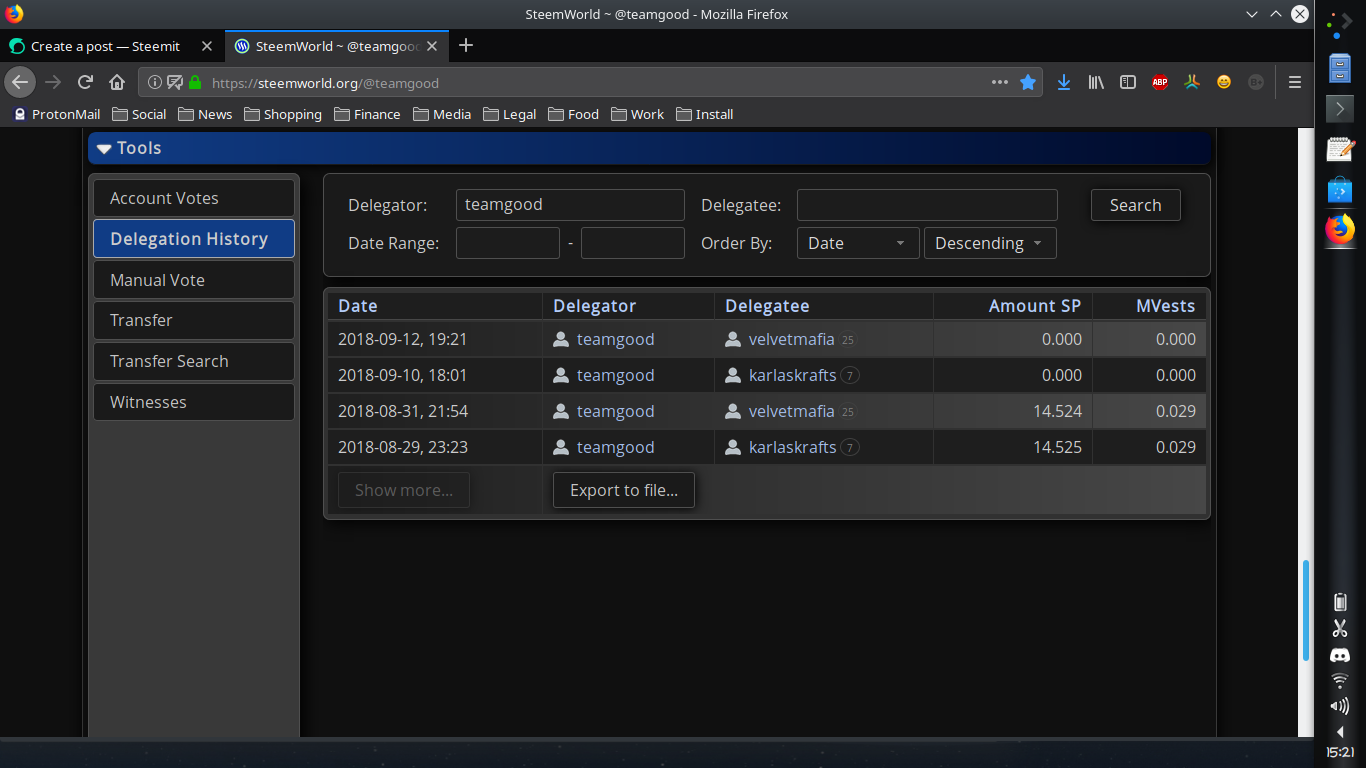Open the Descending sort order dropdown
Screen dimensions: 1366x768
(990, 243)
